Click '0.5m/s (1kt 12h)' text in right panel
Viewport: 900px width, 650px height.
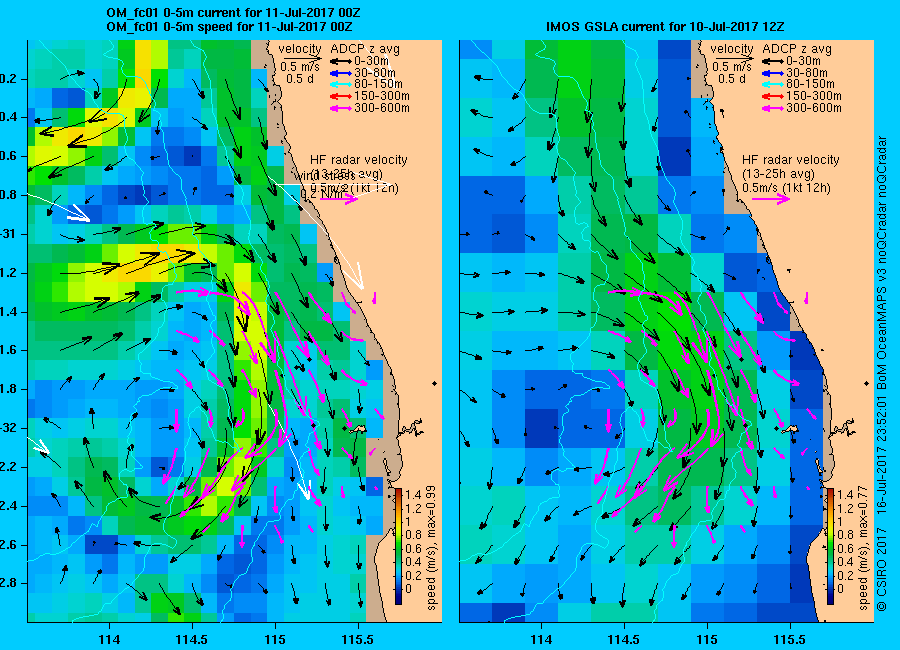click(x=786, y=188)
